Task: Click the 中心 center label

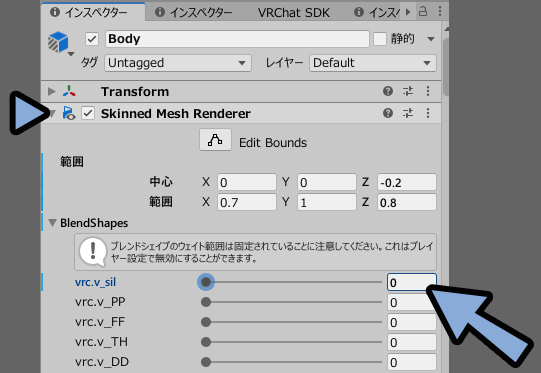Action: [x=161, y=182]
